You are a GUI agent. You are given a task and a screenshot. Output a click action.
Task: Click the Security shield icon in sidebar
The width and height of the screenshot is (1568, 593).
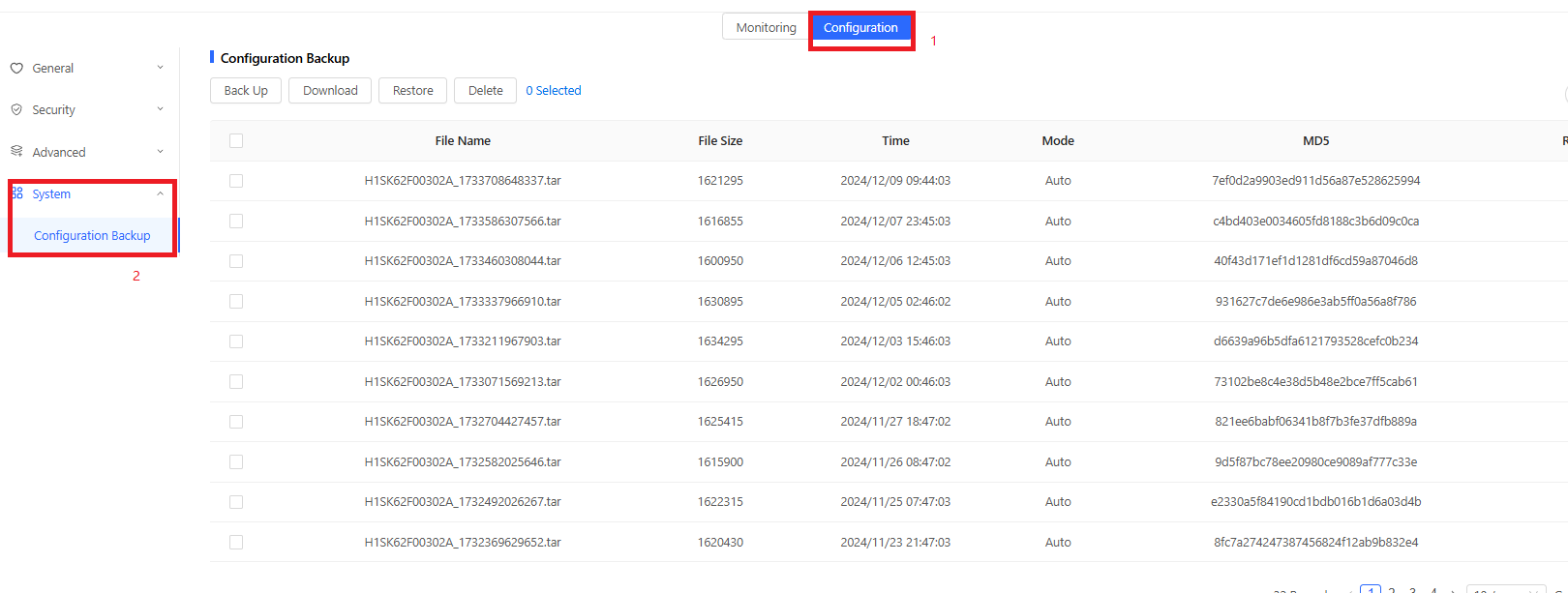click(x=16, y=110)
